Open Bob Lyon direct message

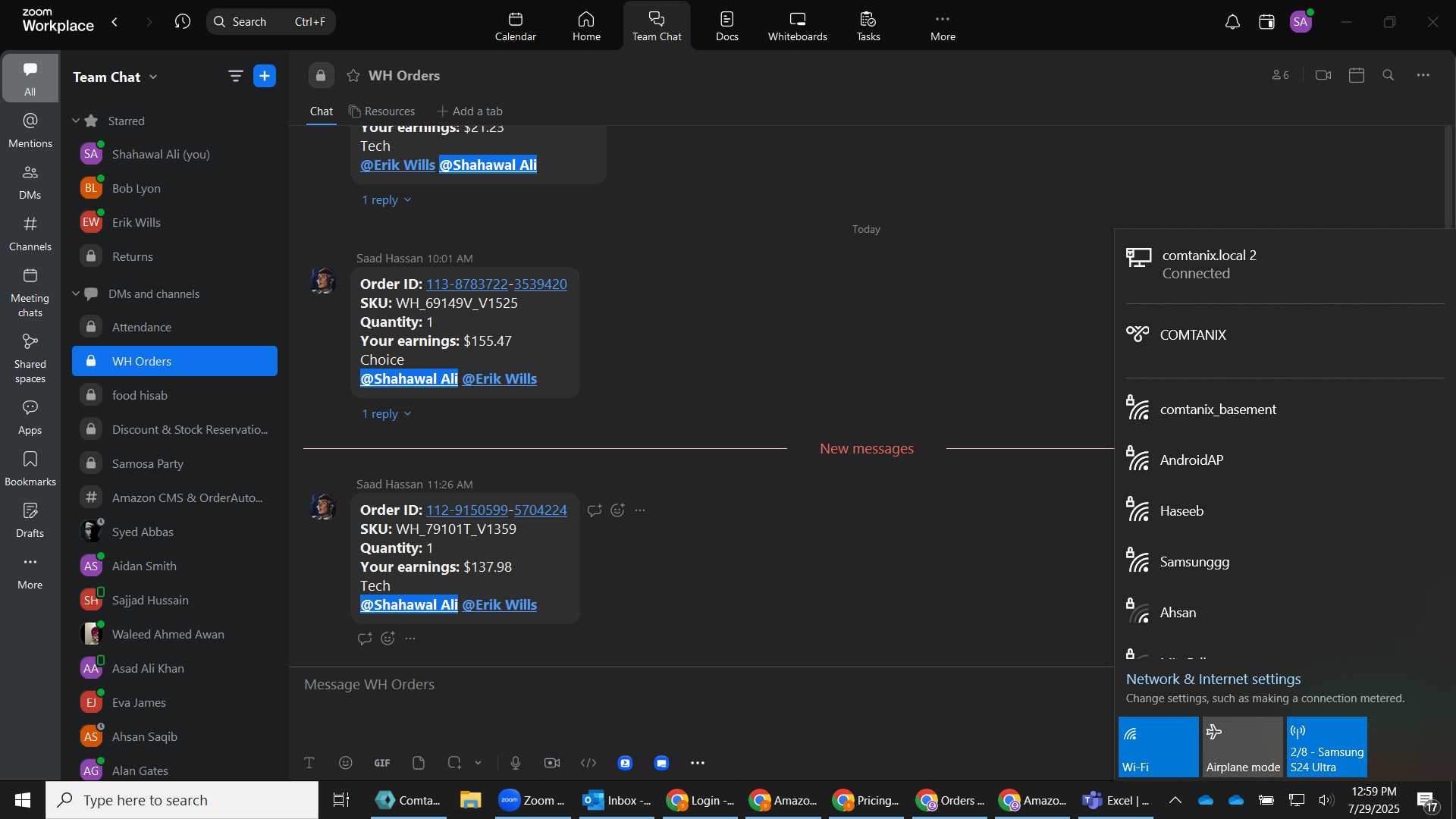coord(174,189)
